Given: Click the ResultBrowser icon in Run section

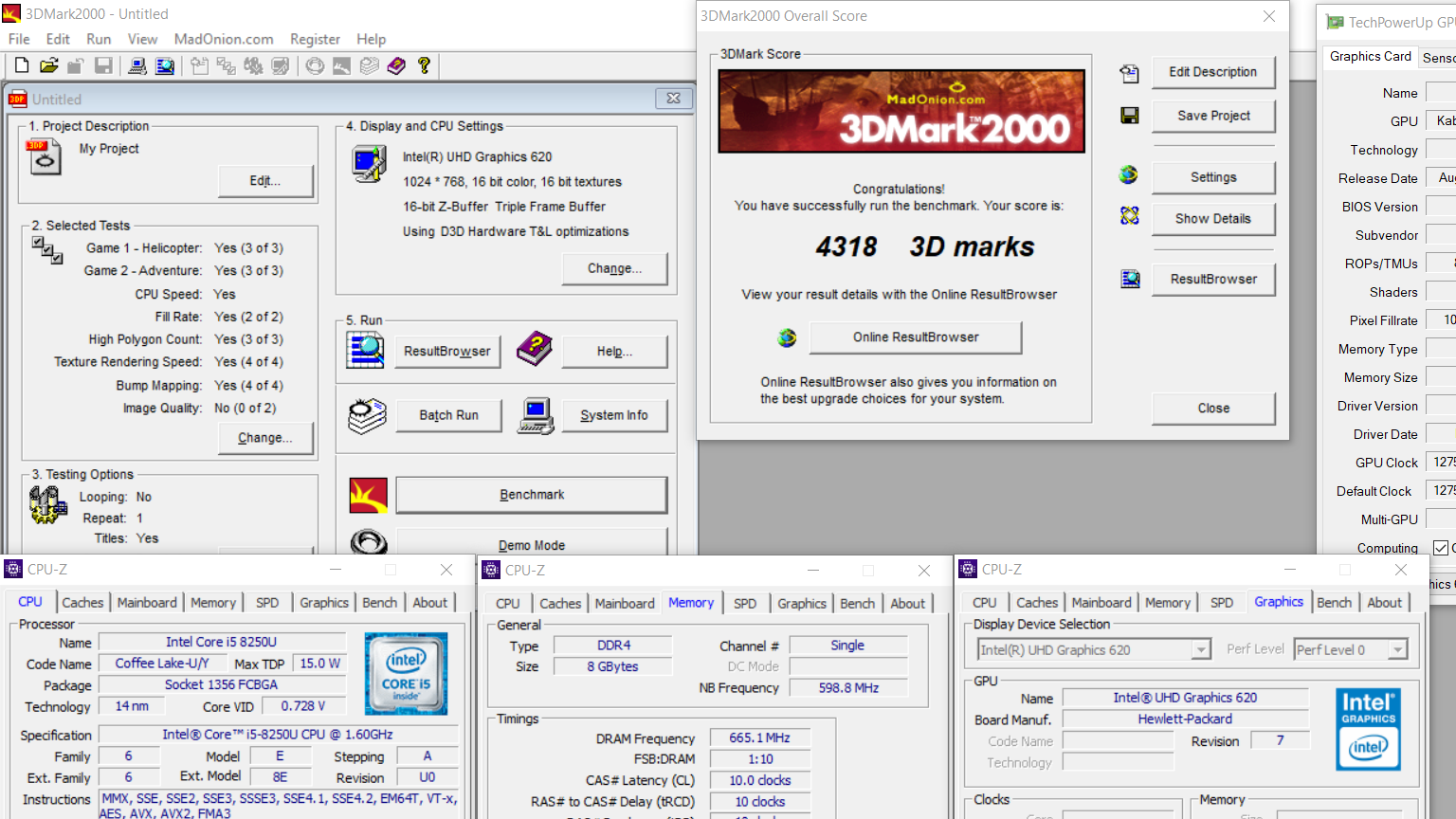Looking at the screenshot, I should pyautogui.click(x=365, y=351).
